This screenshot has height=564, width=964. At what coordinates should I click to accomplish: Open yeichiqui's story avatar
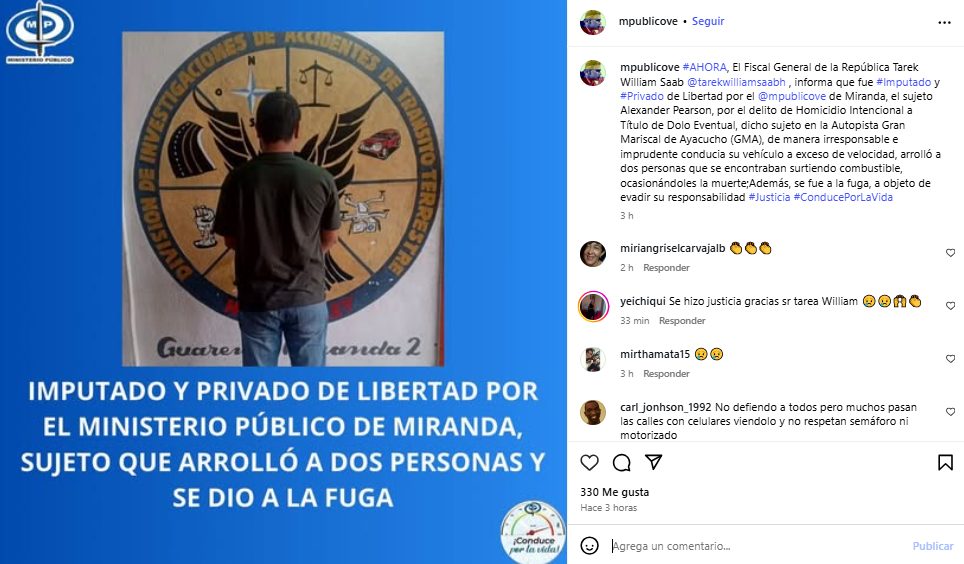pos(593,306)
